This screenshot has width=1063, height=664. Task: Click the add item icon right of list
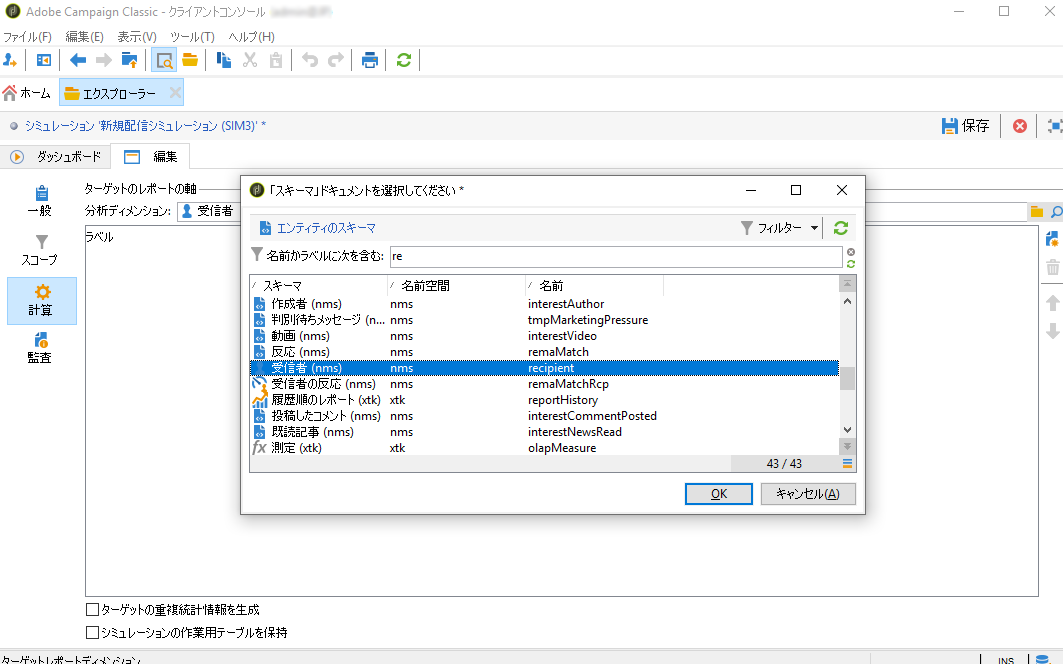[1052, 239]
